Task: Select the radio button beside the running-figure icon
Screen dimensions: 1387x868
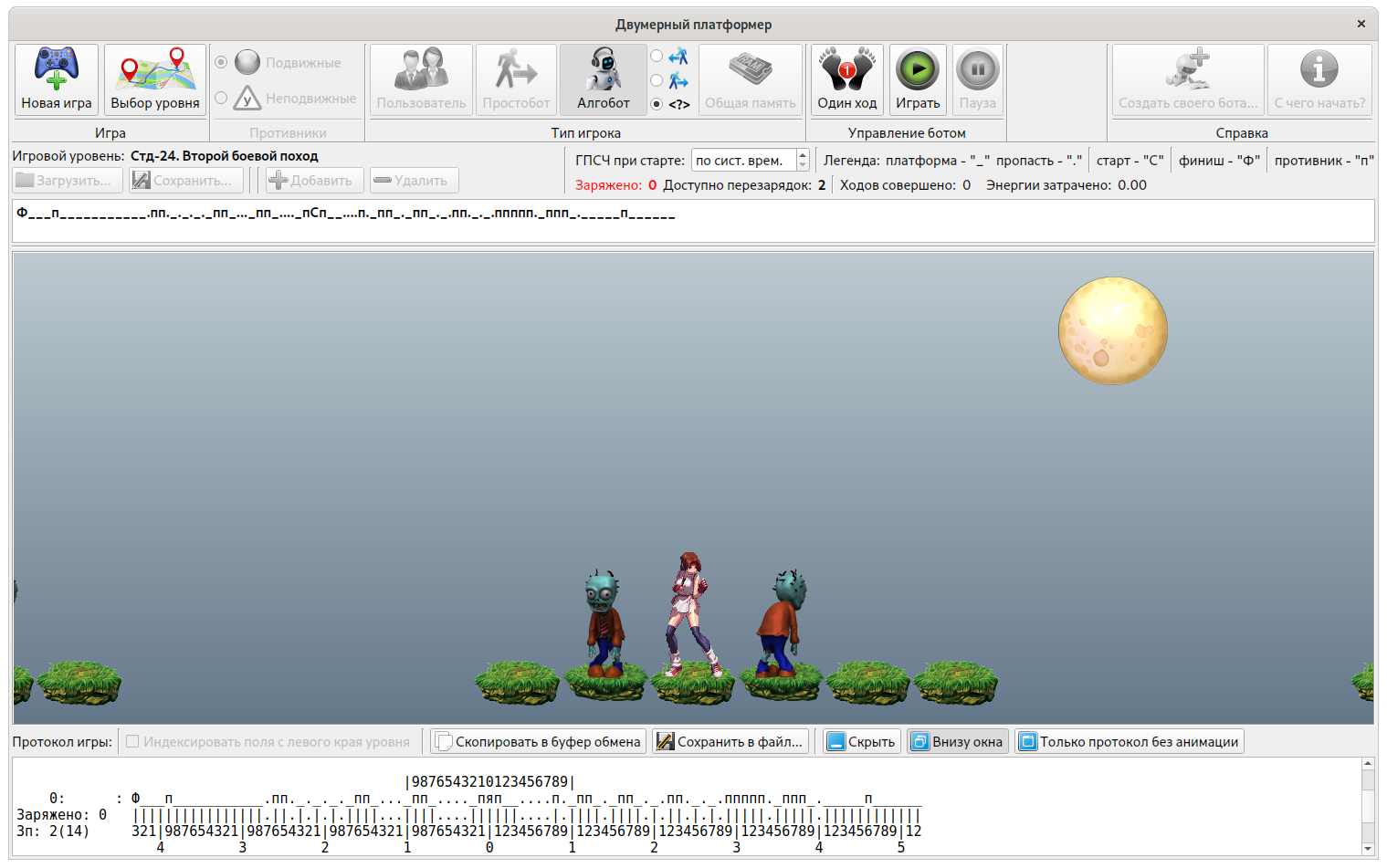Action: coord(657,80)
